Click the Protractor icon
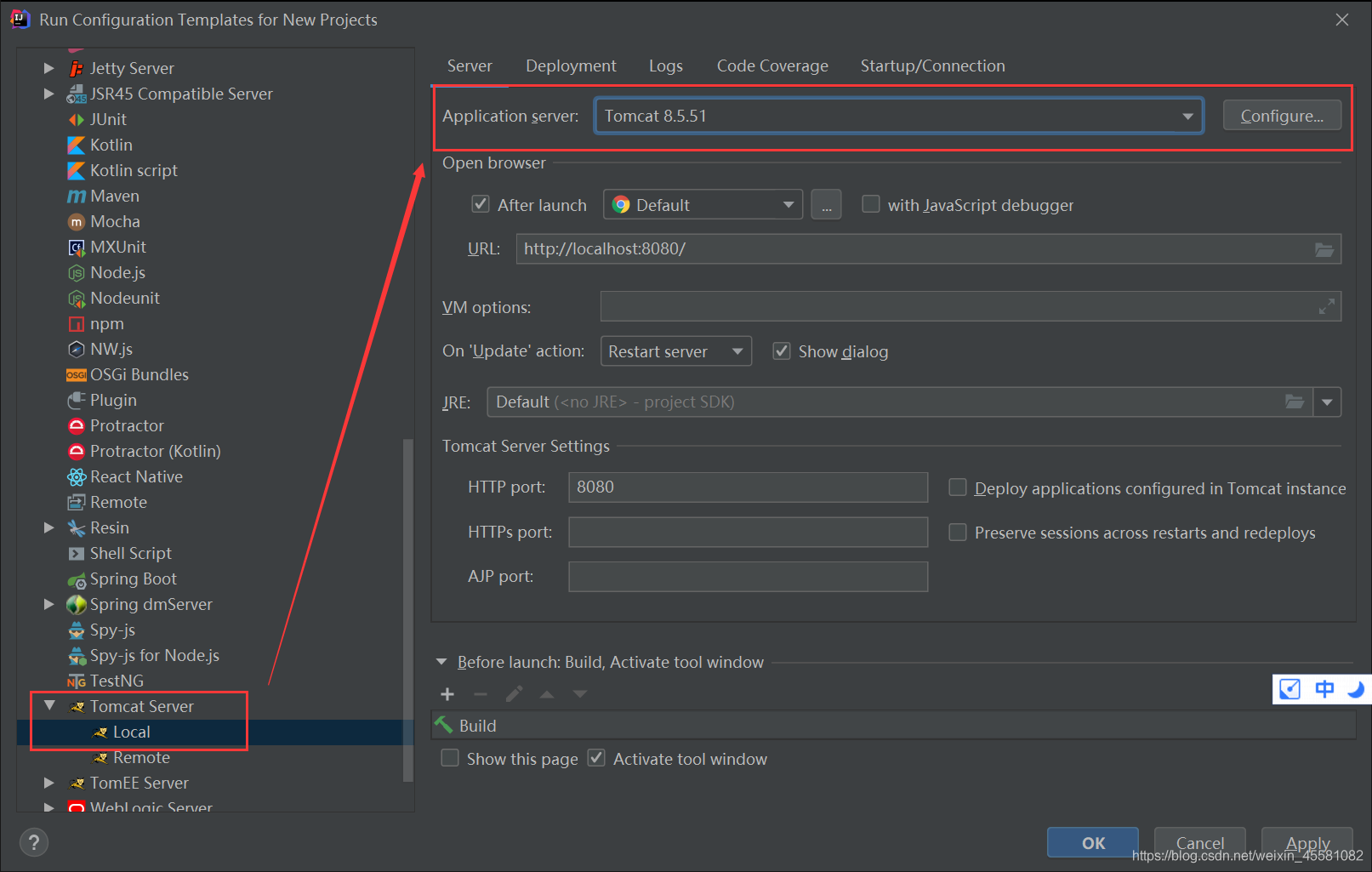Viewport: 1372px width, 872px height. tap(77, 425)
